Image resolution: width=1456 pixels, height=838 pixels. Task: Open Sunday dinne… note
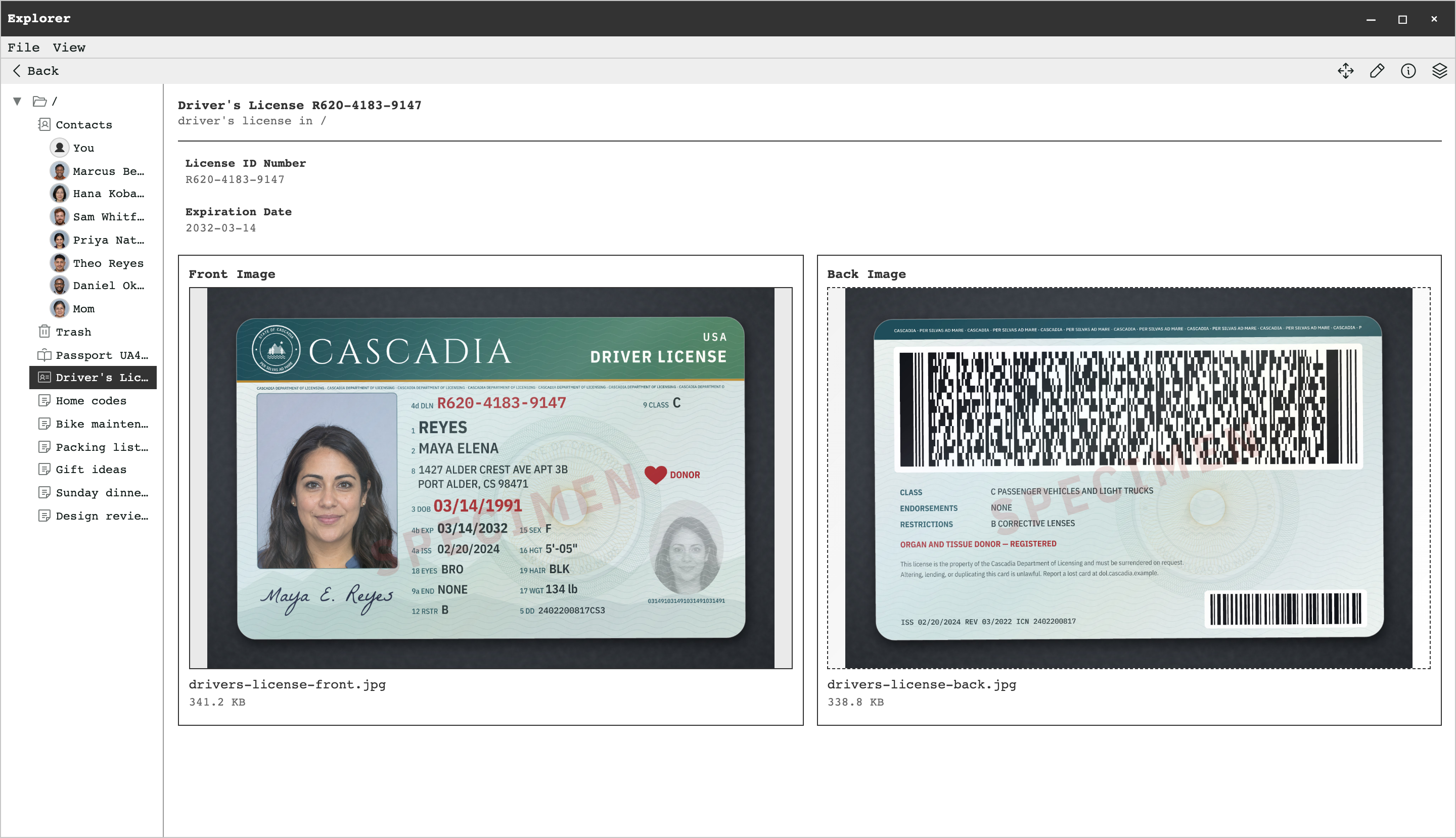pos(92,493)
